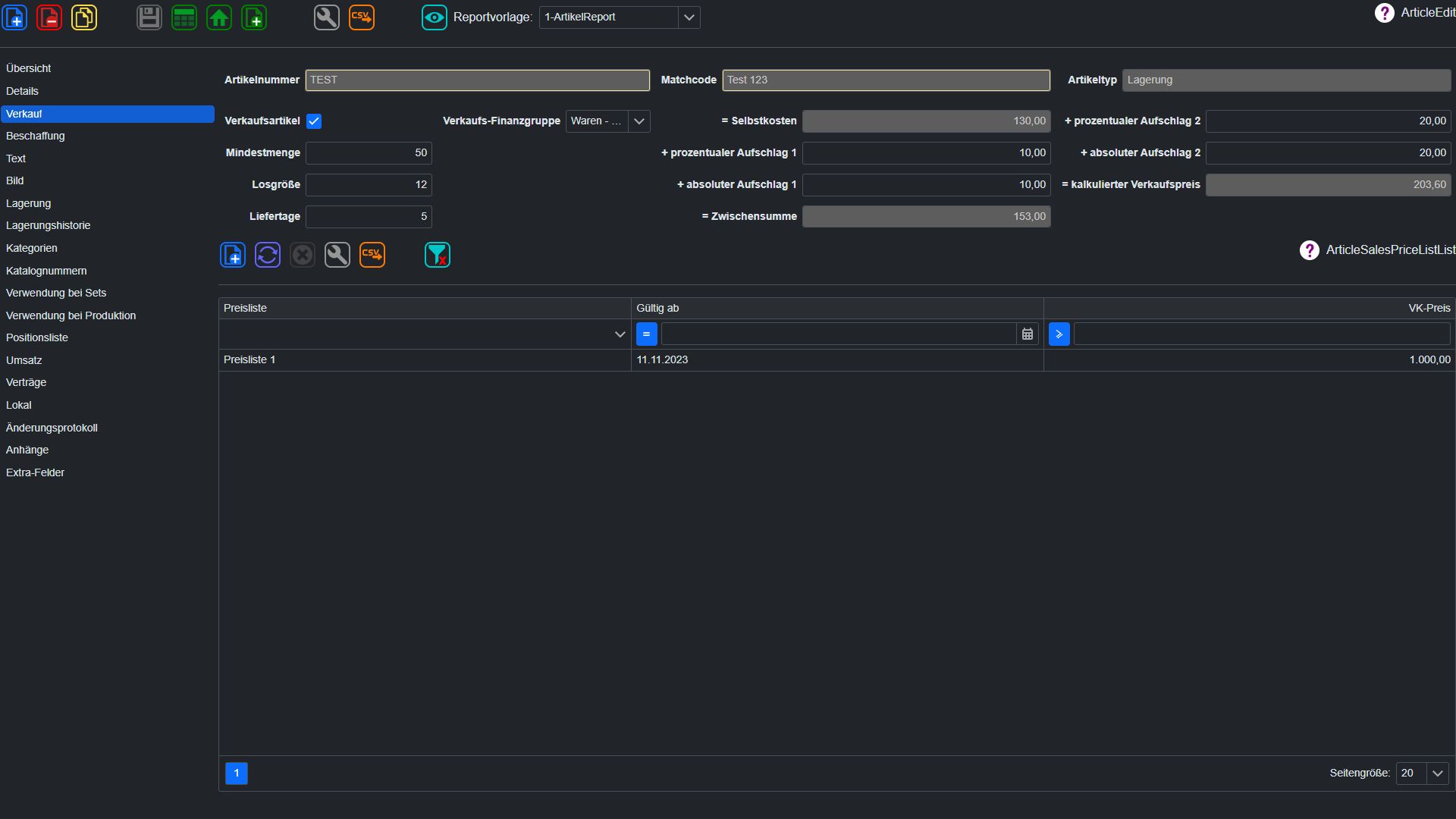Click the greyed-out cancel X icon in price list toolbar
1456x819 pixels.
[303, 255]
